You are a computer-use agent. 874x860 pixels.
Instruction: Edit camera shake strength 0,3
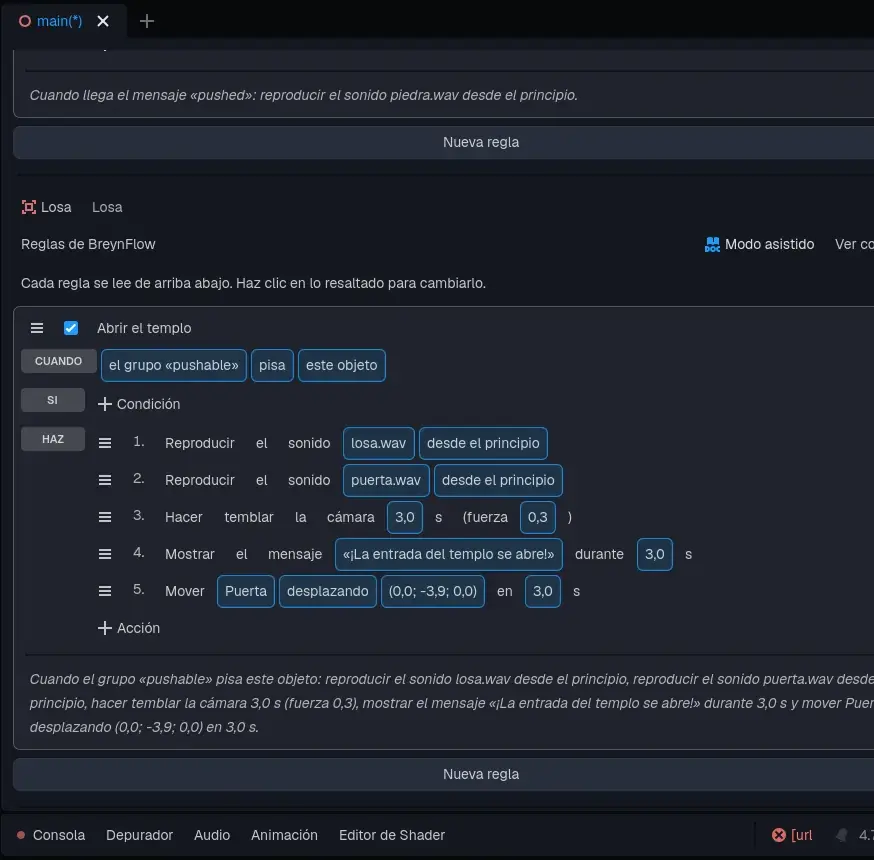point(537,517)
